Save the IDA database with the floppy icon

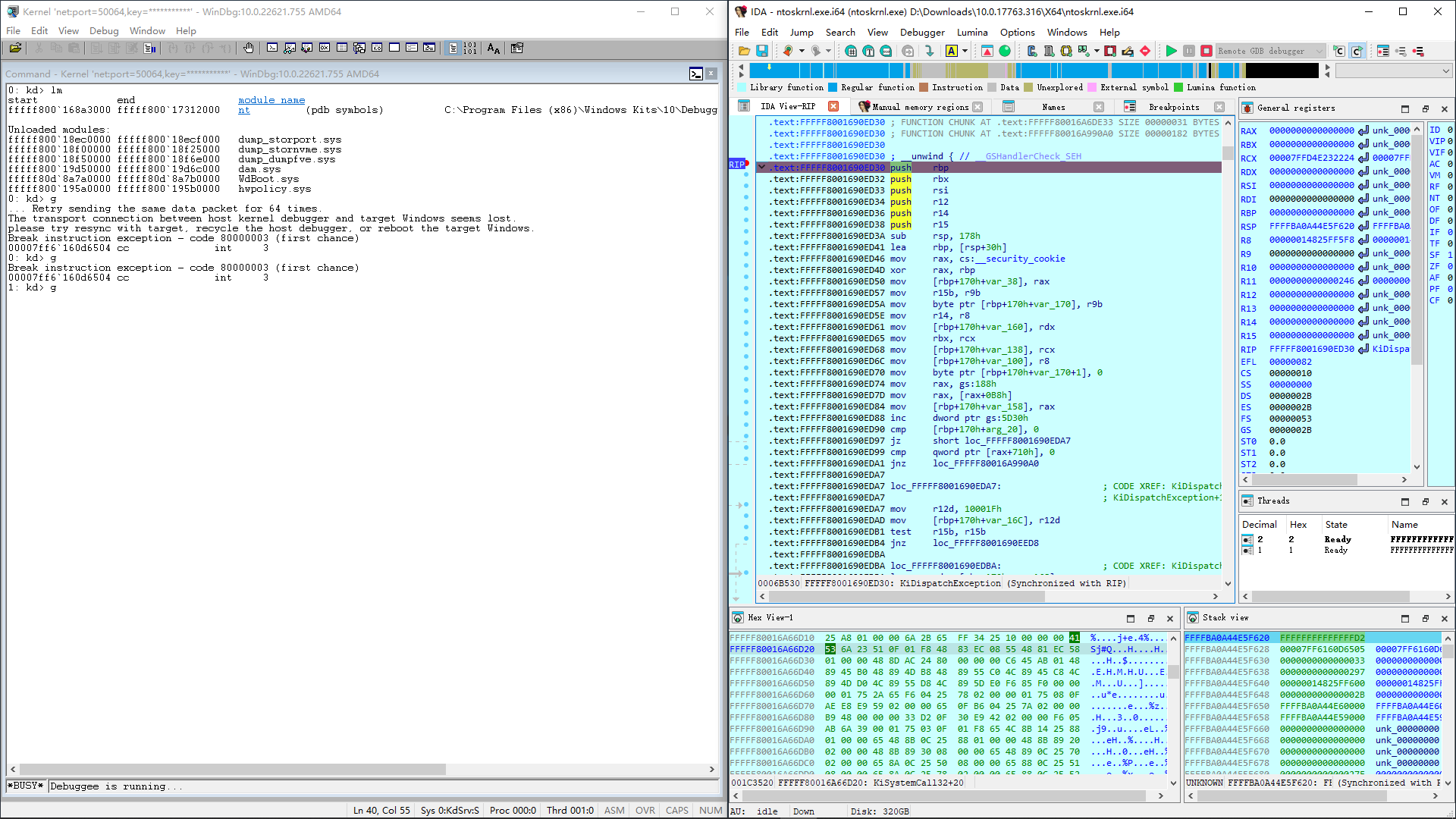pos(762,51)
